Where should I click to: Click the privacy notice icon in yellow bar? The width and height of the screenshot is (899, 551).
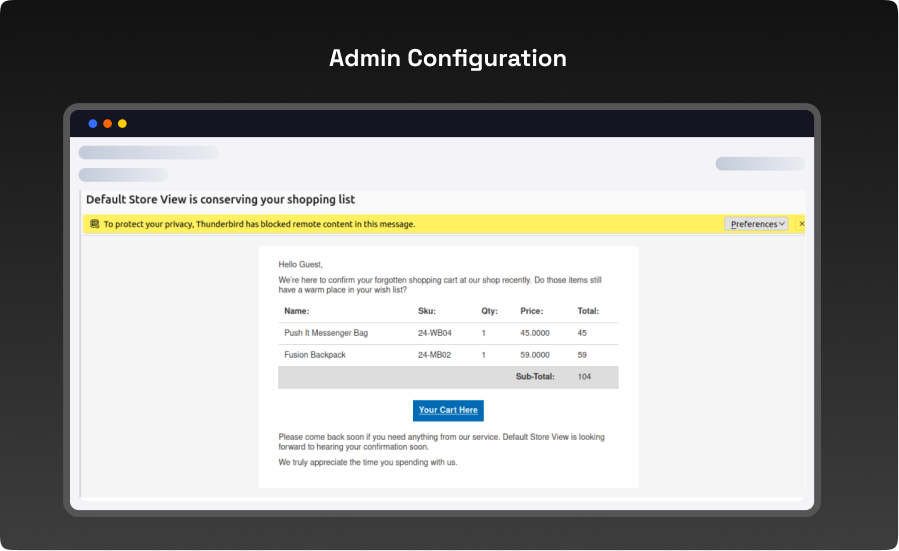[94, 224]
